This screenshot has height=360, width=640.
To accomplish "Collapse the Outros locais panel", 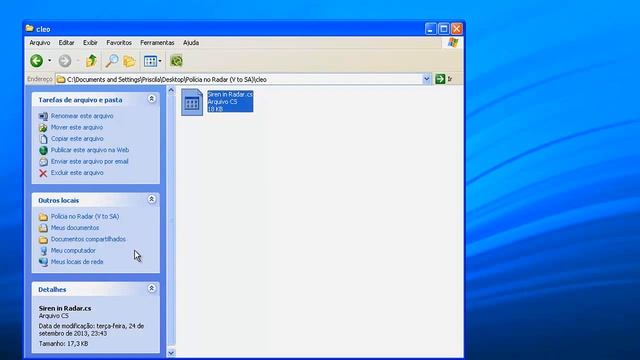I will [x=151, y=199].
